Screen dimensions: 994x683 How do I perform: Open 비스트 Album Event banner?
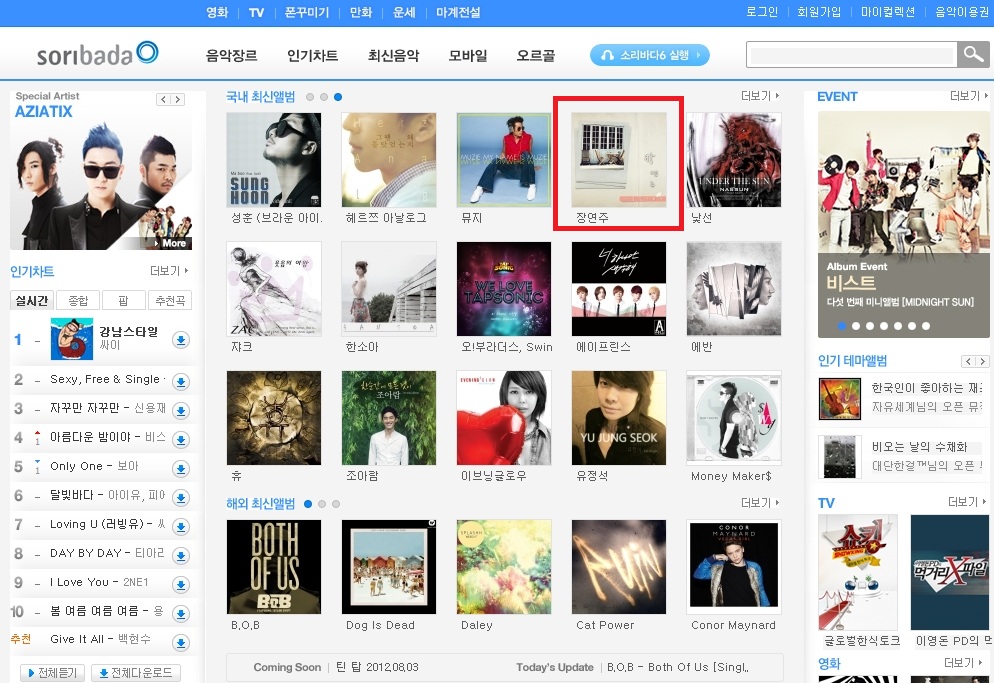tap(903, 224)
